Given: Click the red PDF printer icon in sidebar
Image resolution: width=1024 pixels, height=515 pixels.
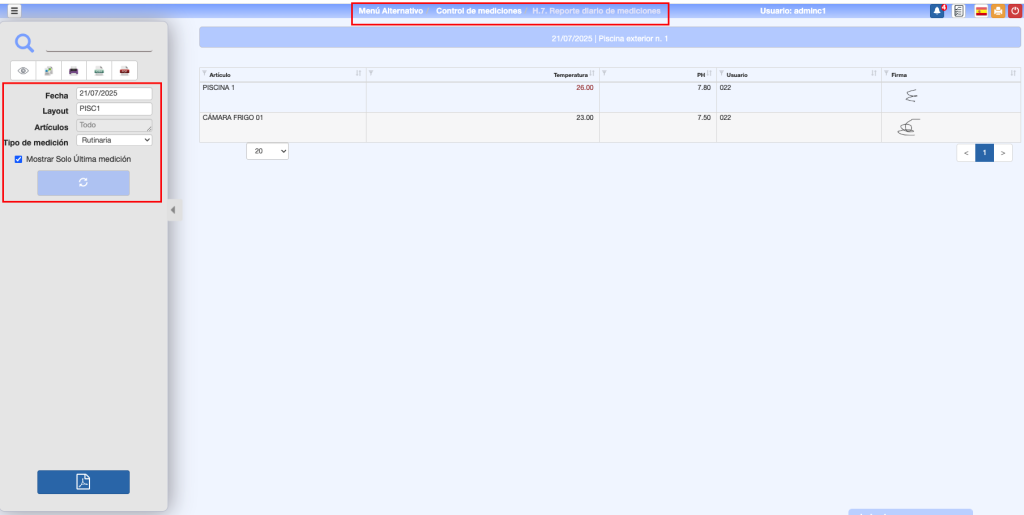Looking at the screenshot, I should tap(124, 71).
